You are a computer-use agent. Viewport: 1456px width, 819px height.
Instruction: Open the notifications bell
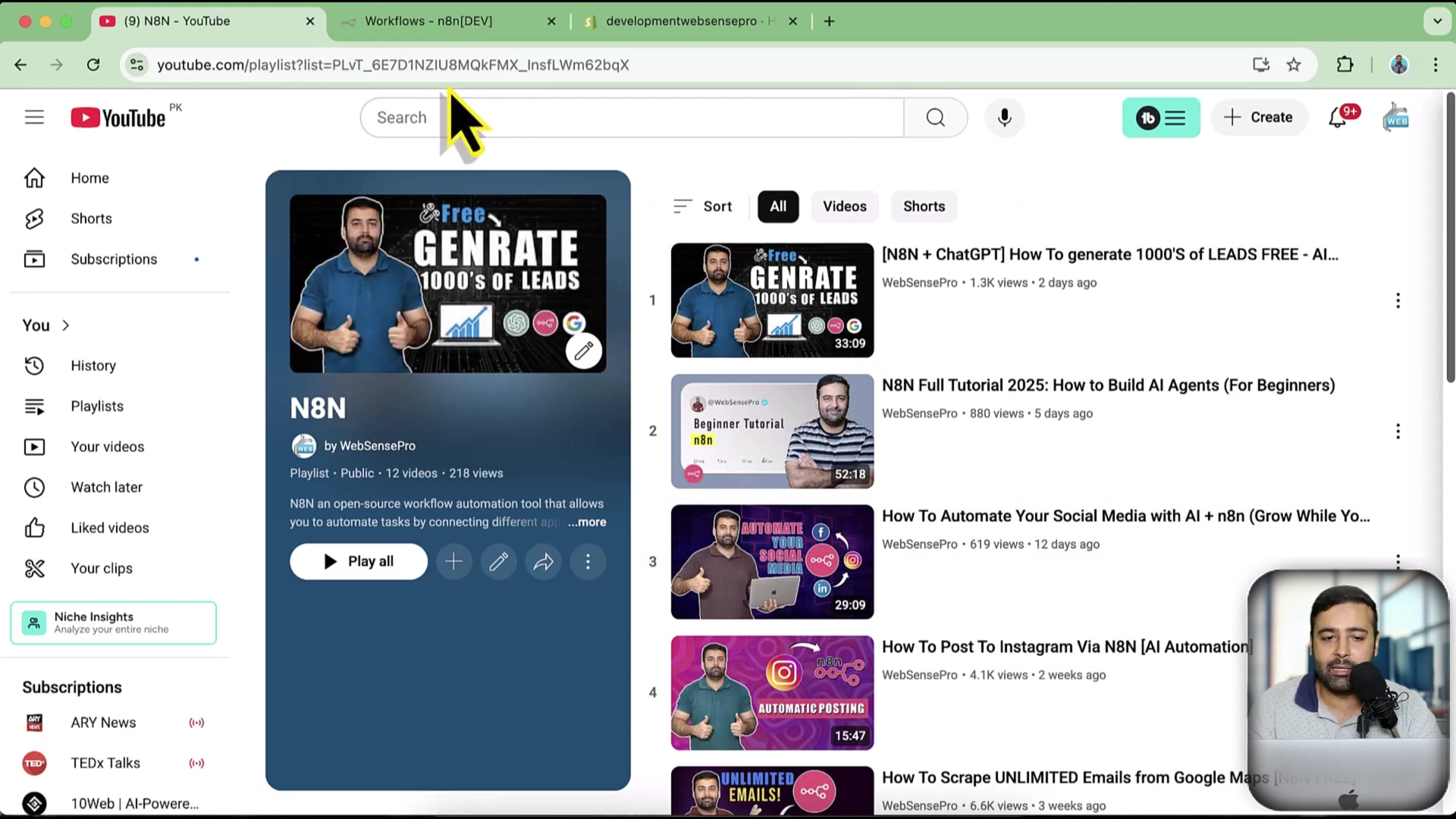click(1338, 118)
